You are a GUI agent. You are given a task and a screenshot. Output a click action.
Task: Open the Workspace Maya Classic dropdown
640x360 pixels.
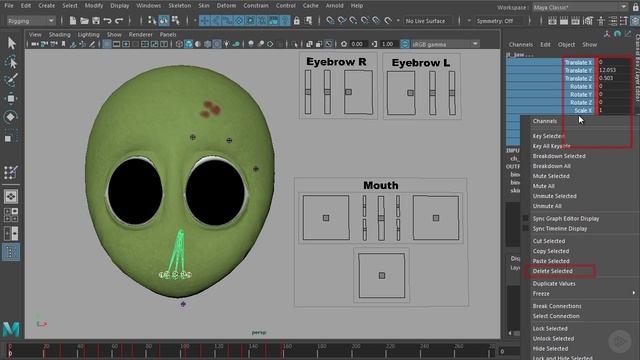580,7
